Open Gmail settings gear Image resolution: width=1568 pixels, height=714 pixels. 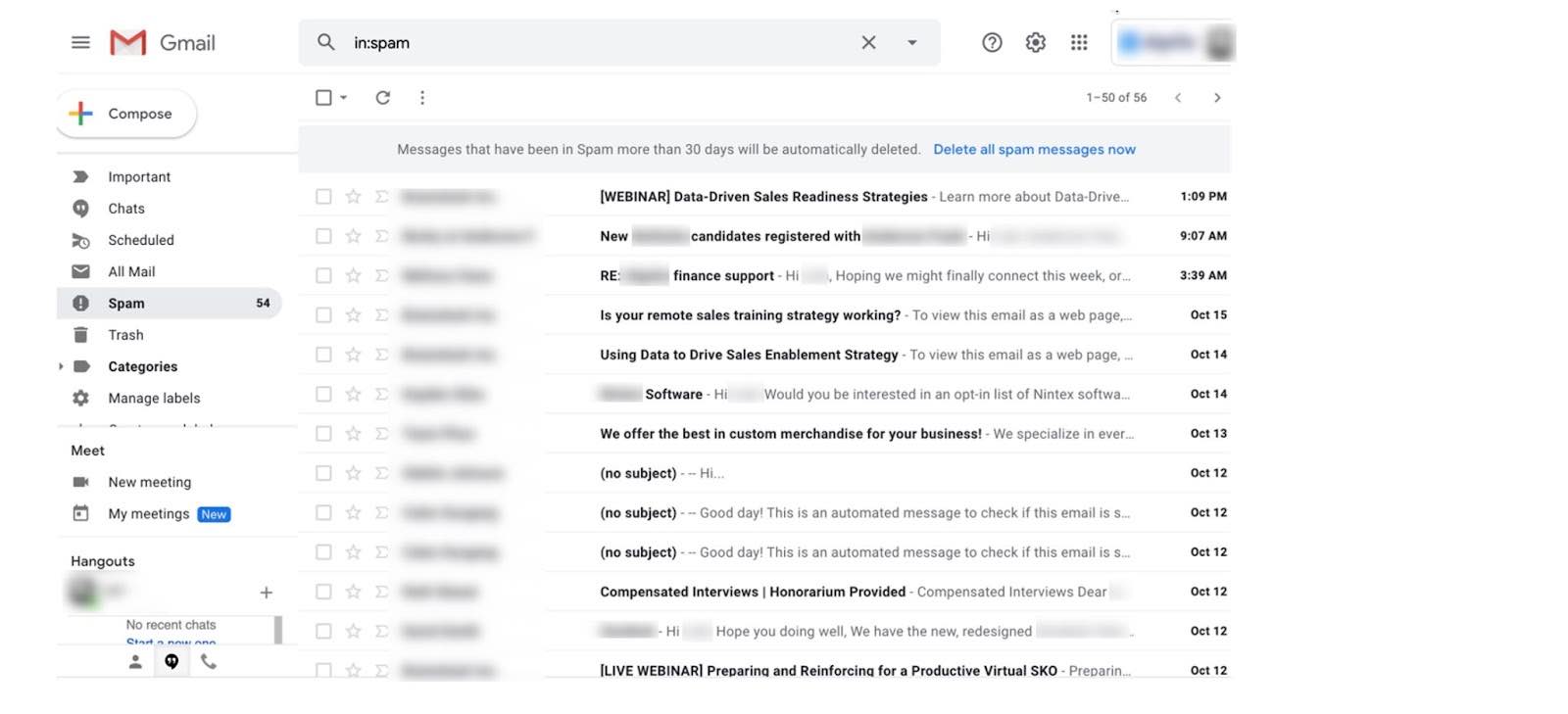(1036, 42)
